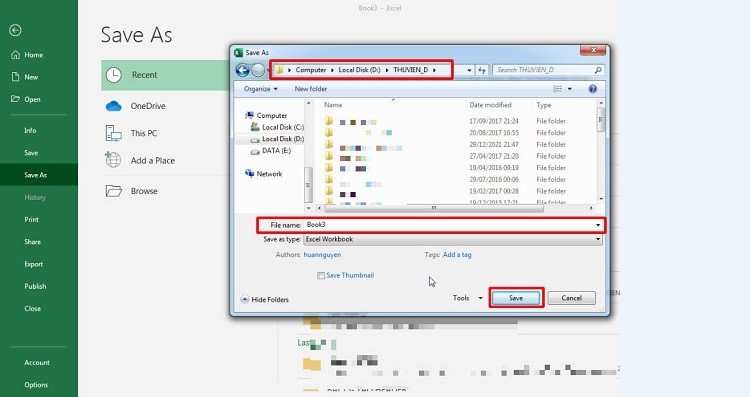Select Recent save locations

pos(165,75)
